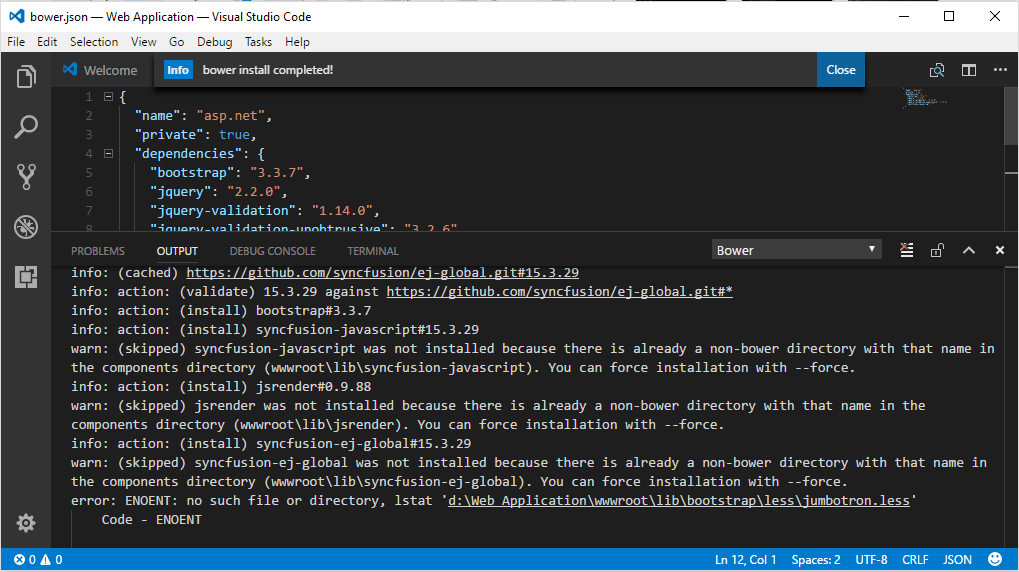Open the Selection menu

pyautogui.click(x=94, y=42)
